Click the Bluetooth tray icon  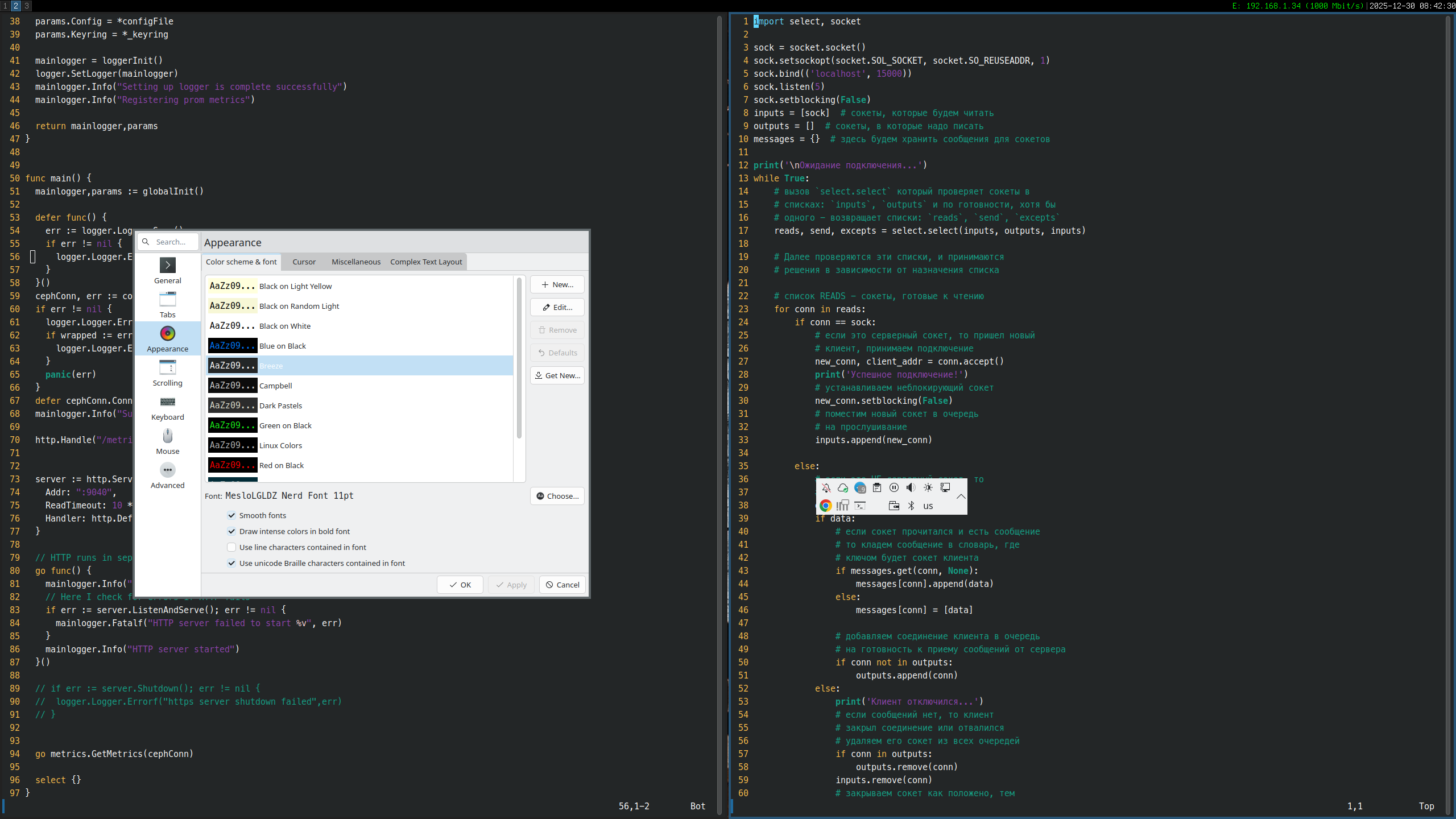(x=911, y=506)
